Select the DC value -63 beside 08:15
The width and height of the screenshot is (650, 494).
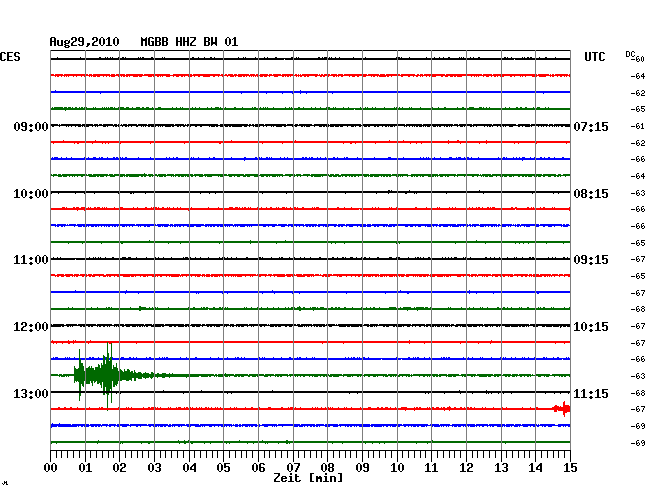pyautogui.click(x=638, y=193)
